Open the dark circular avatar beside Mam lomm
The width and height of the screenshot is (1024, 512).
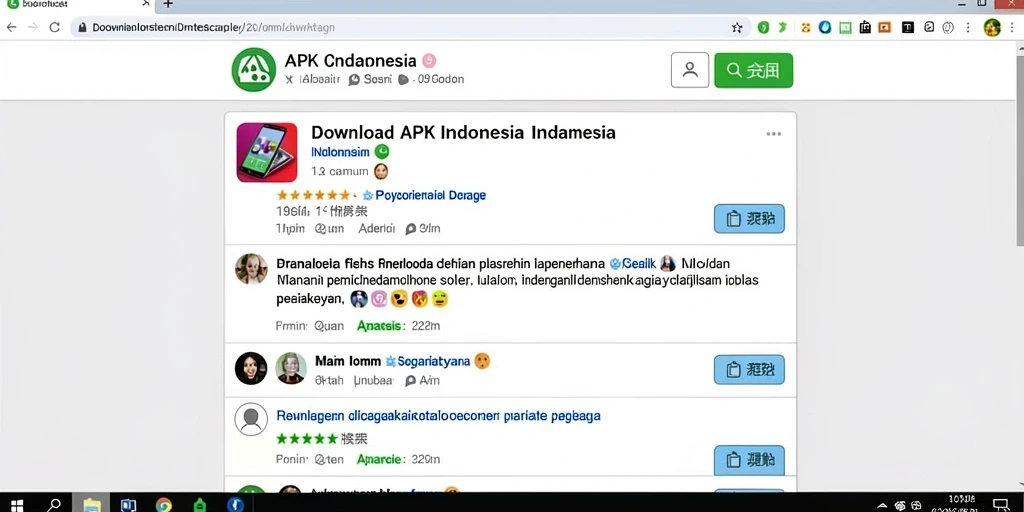pos(251,368)
